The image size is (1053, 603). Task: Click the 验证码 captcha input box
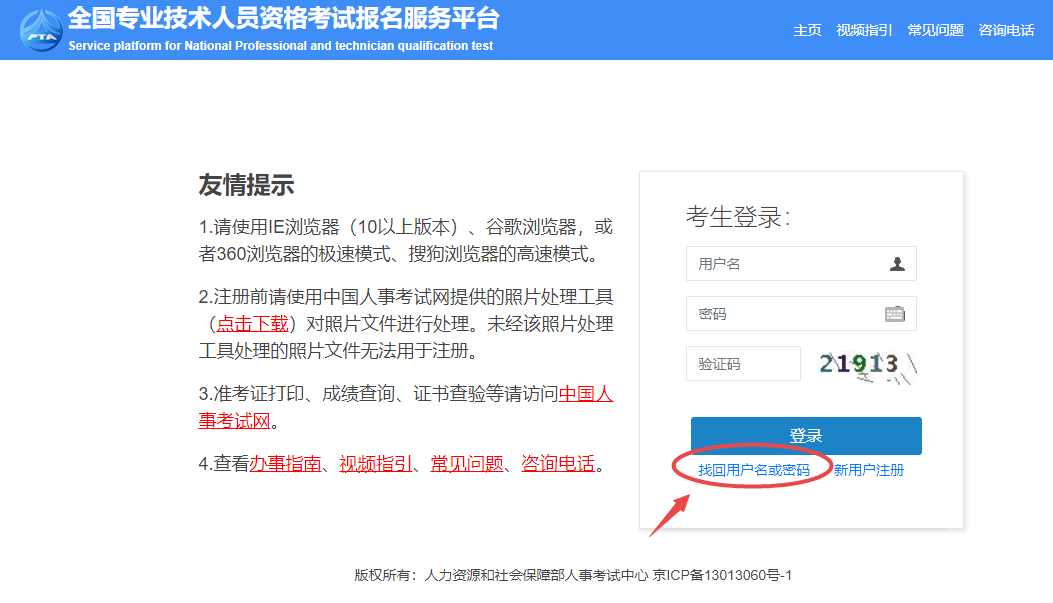(743, 363)
